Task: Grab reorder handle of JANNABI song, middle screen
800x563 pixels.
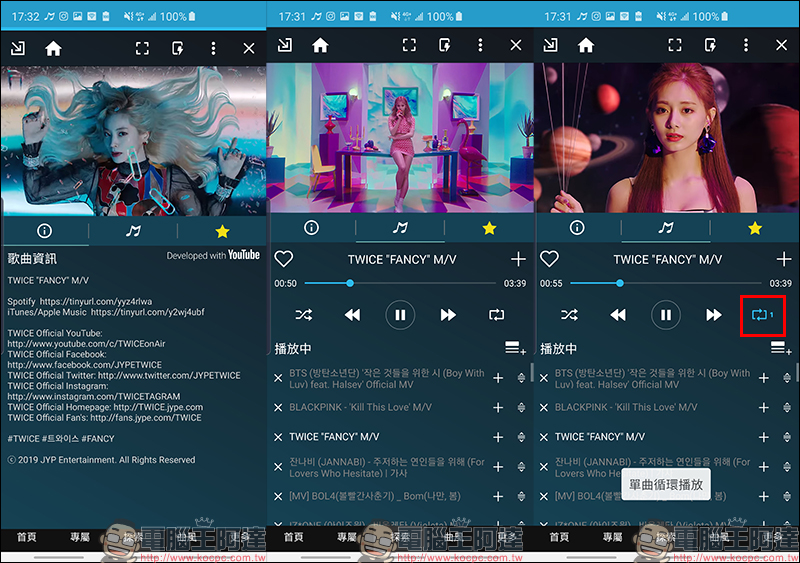Action: coord(521,467)
